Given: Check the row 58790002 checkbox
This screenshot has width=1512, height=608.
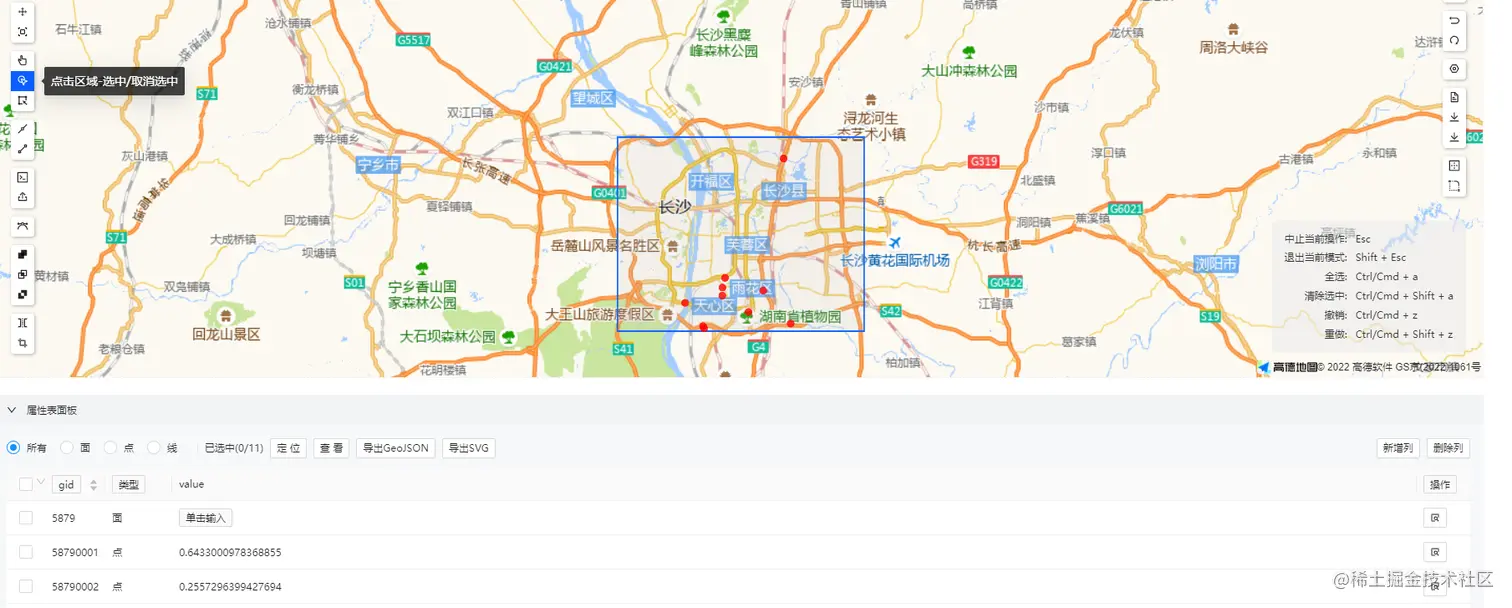Looking at the screenshot, I should (26, 586).
